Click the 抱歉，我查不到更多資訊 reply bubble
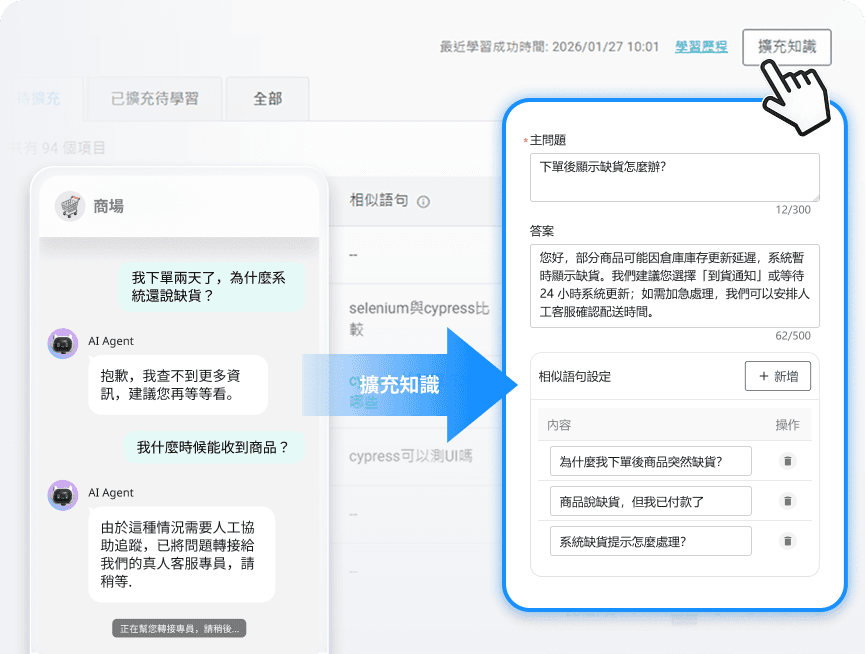The width and height of the screenshot is (867, 654). point(178,385)
